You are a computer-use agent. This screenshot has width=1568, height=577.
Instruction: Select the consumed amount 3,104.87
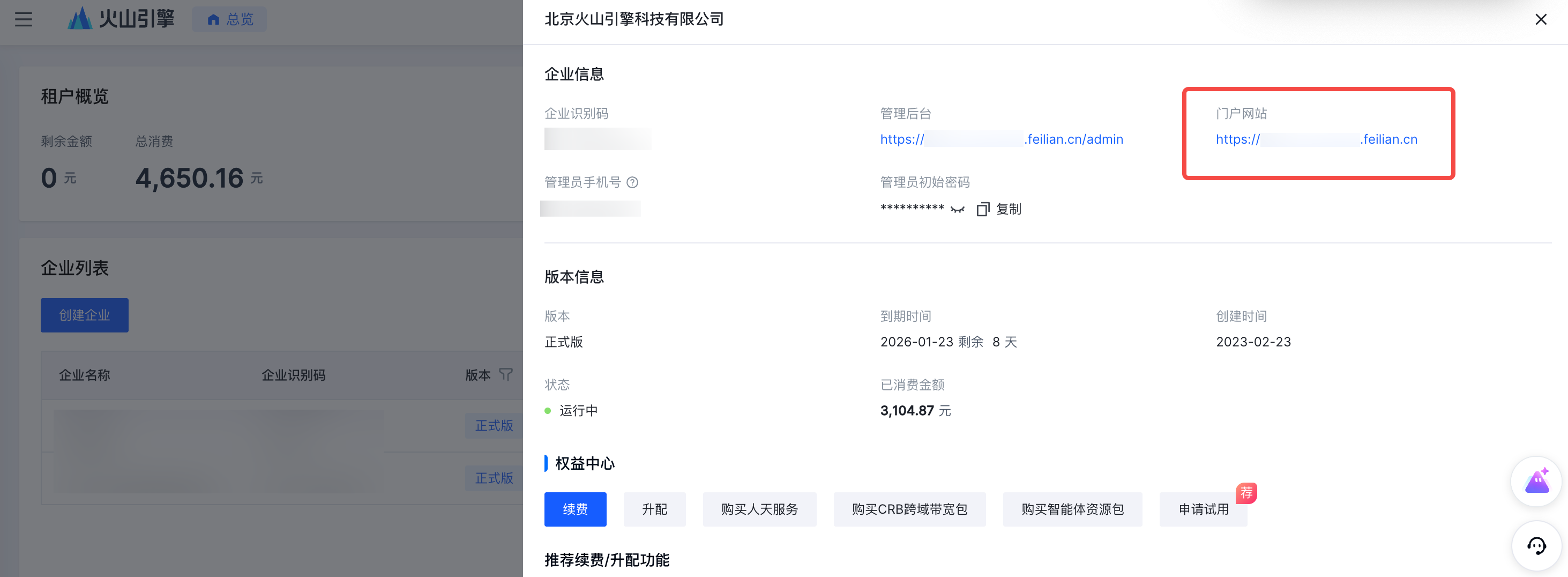(907, 411)
